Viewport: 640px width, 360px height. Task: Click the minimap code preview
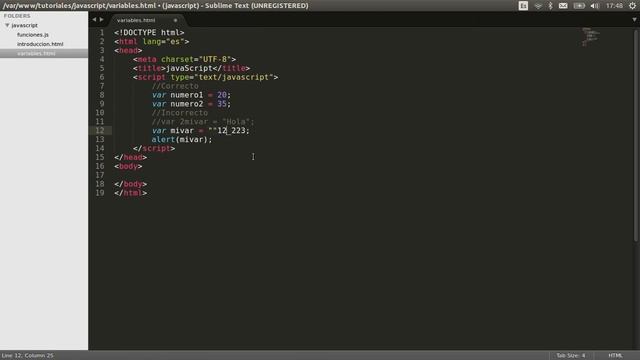tap(591, 37)
